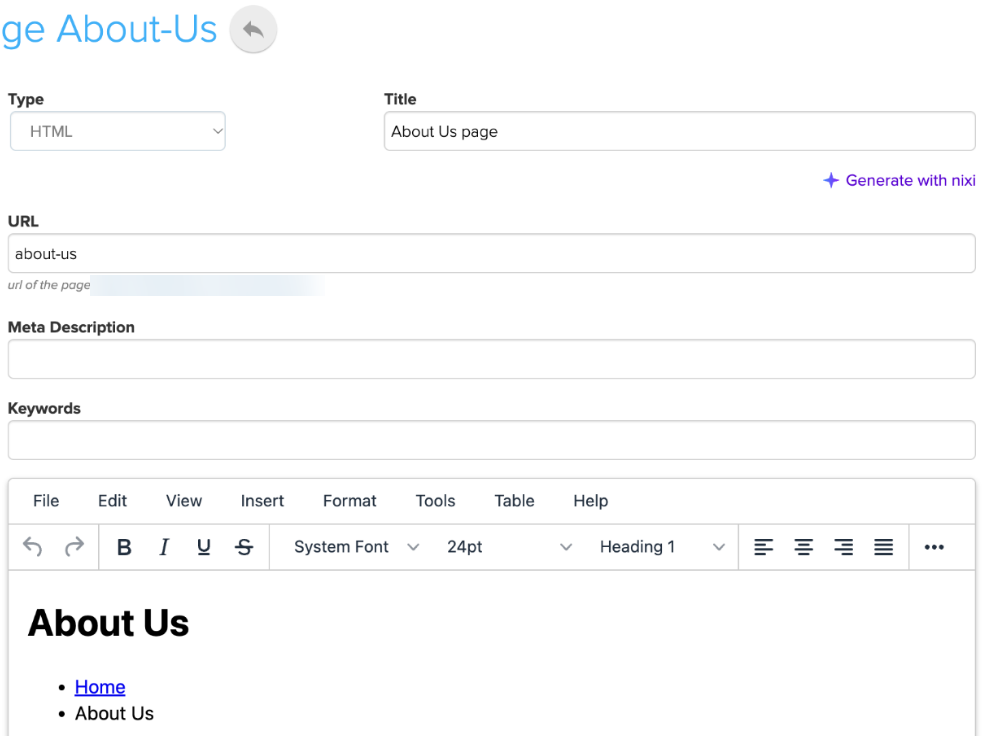Screen dimensions: 1000x736
Task: Open the Table menu
Action: pyautogui.click(x=514, y=501)
